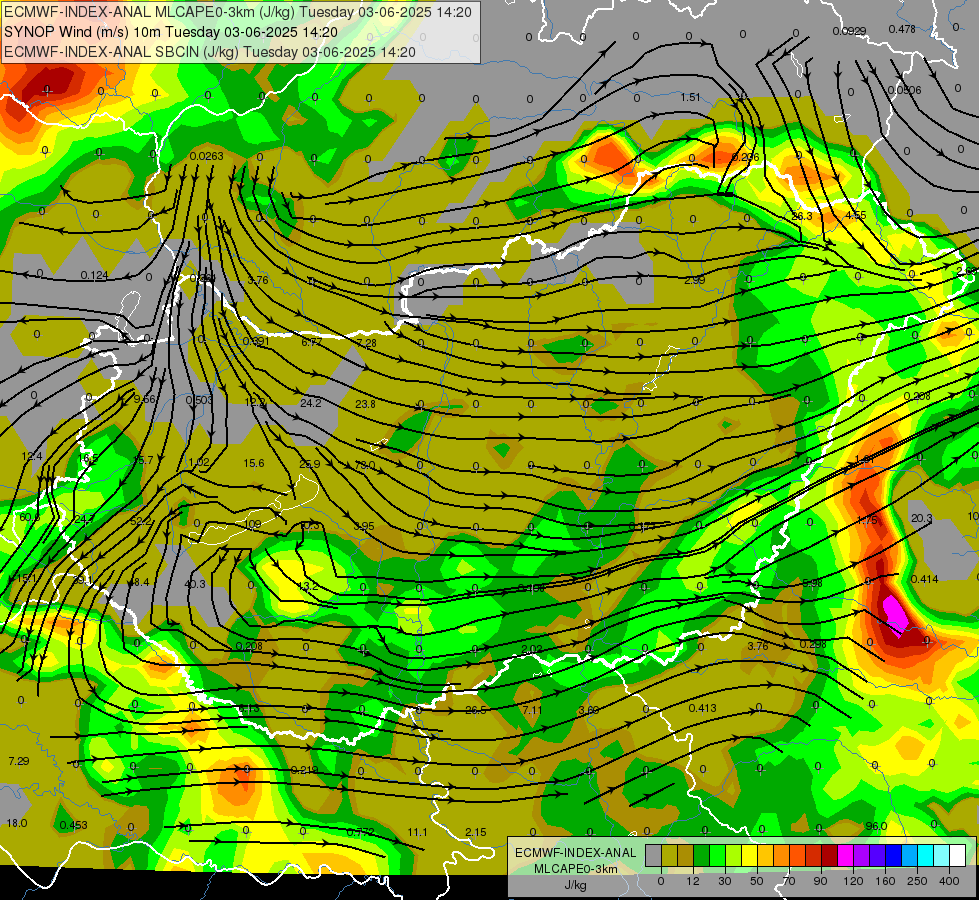Click the map value 5.98
Image resolution: width=979 pixels, height=900 pixels.
812,583
